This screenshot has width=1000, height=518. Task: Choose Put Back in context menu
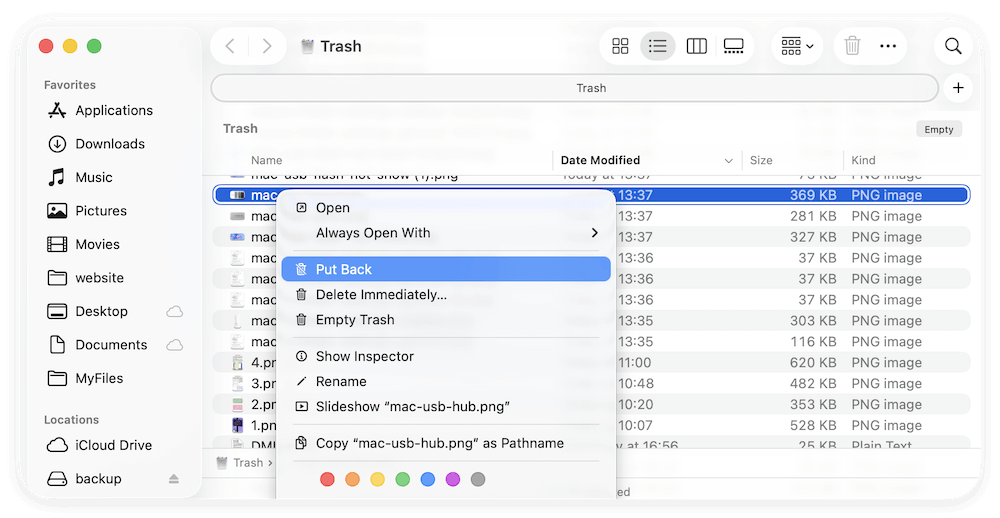(446, 269)
